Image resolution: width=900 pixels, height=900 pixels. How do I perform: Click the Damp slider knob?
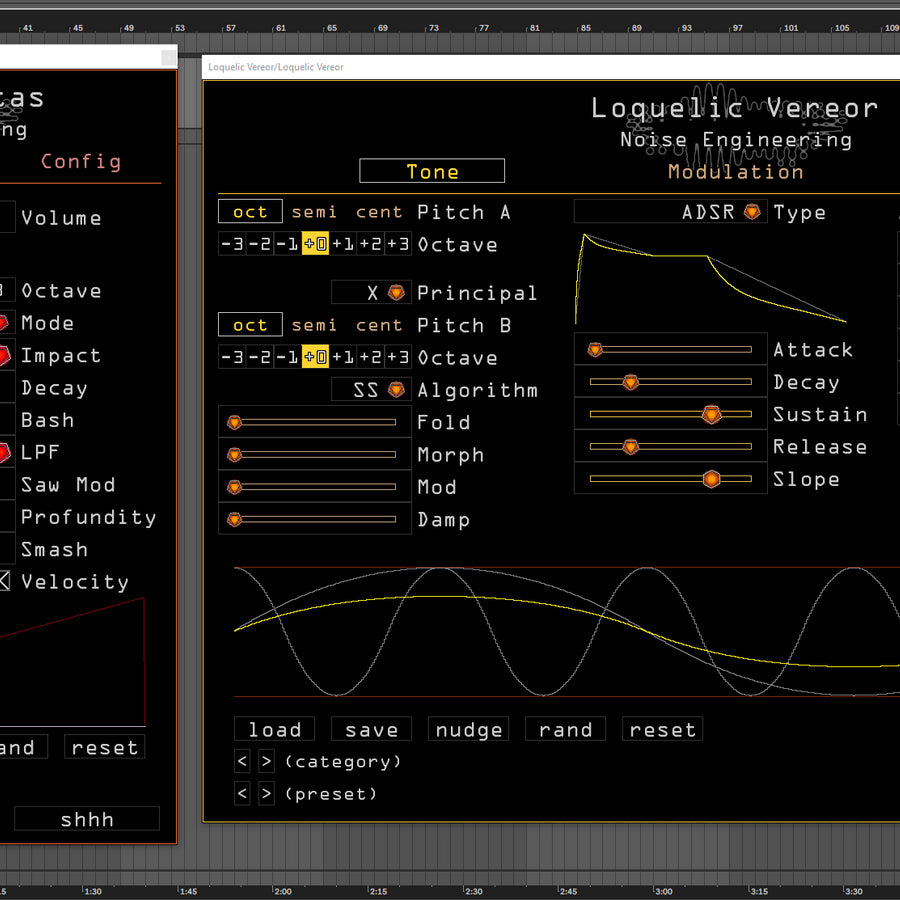point(235,520)
